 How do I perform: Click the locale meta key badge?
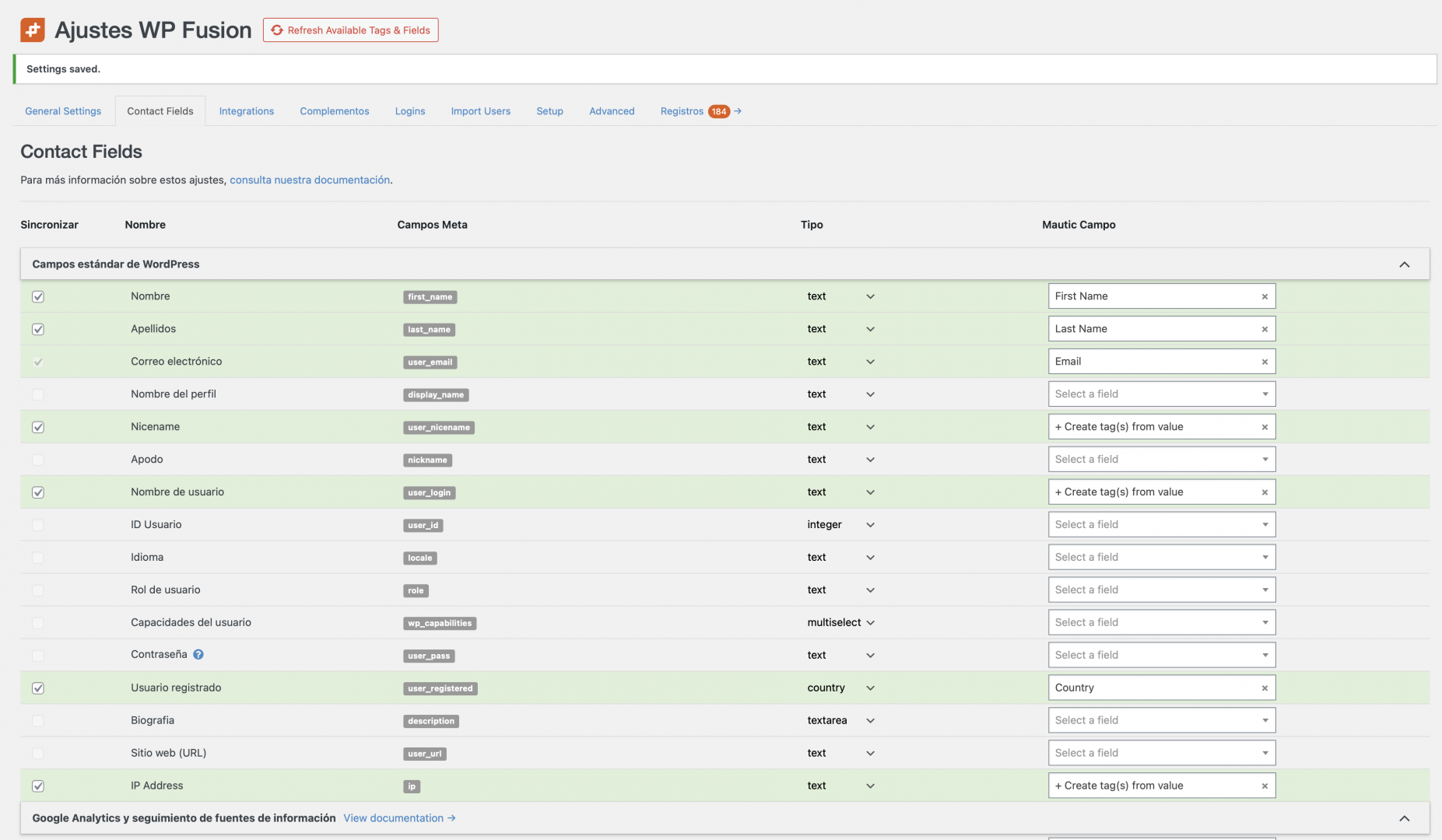click(420, 558)
